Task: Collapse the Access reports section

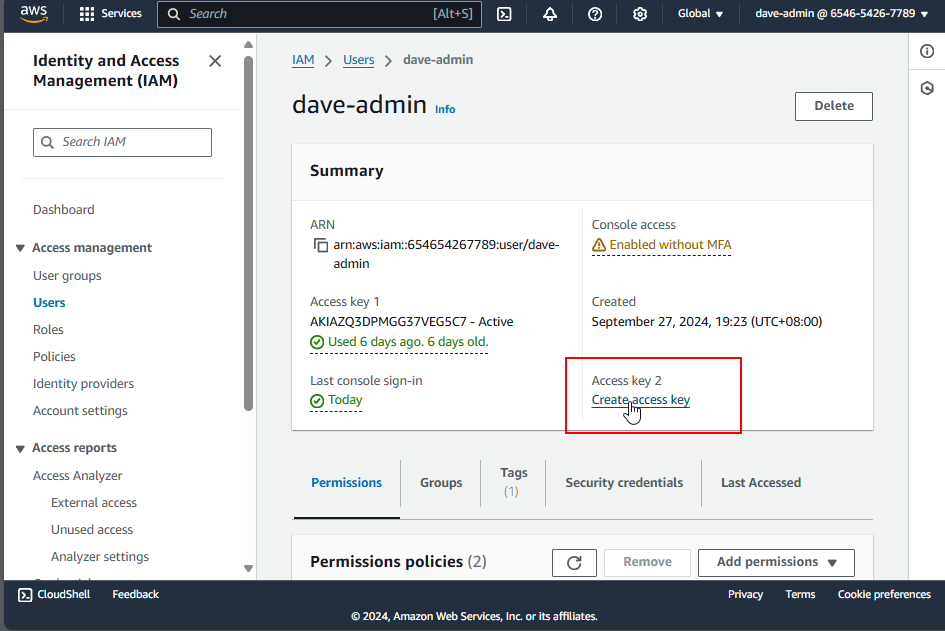Action: click(x=20, y=448)
